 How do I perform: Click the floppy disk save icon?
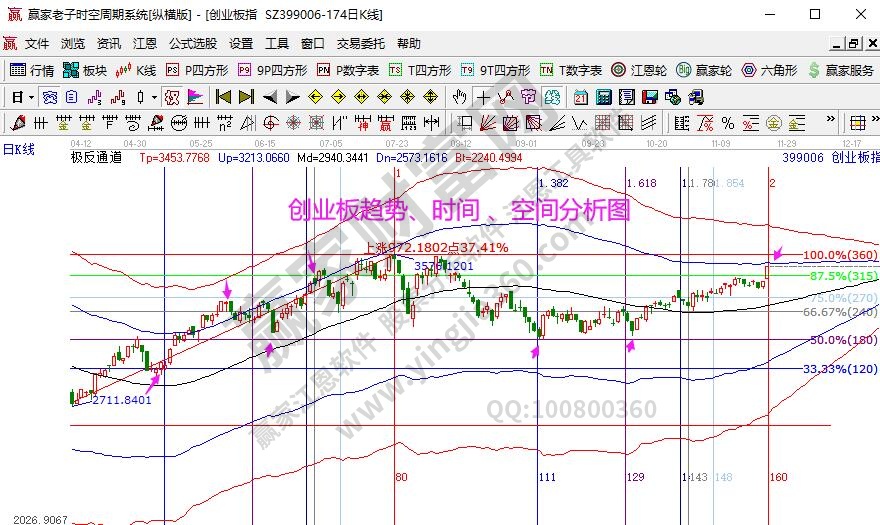click(650, 97)
